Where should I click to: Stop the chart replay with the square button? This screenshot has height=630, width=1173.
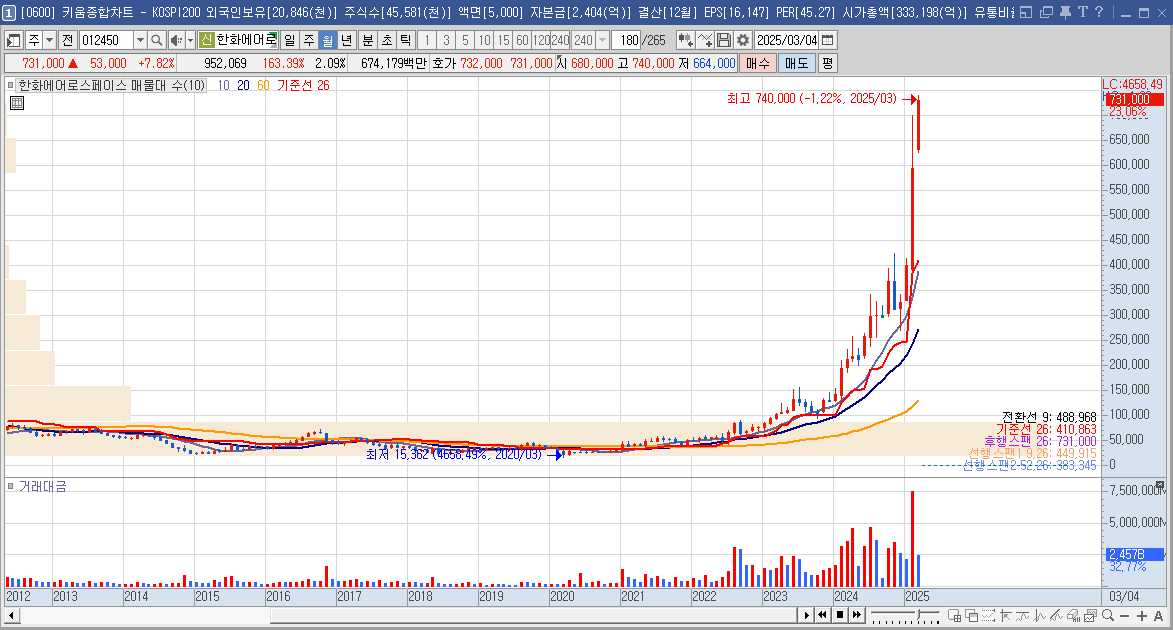839,616
